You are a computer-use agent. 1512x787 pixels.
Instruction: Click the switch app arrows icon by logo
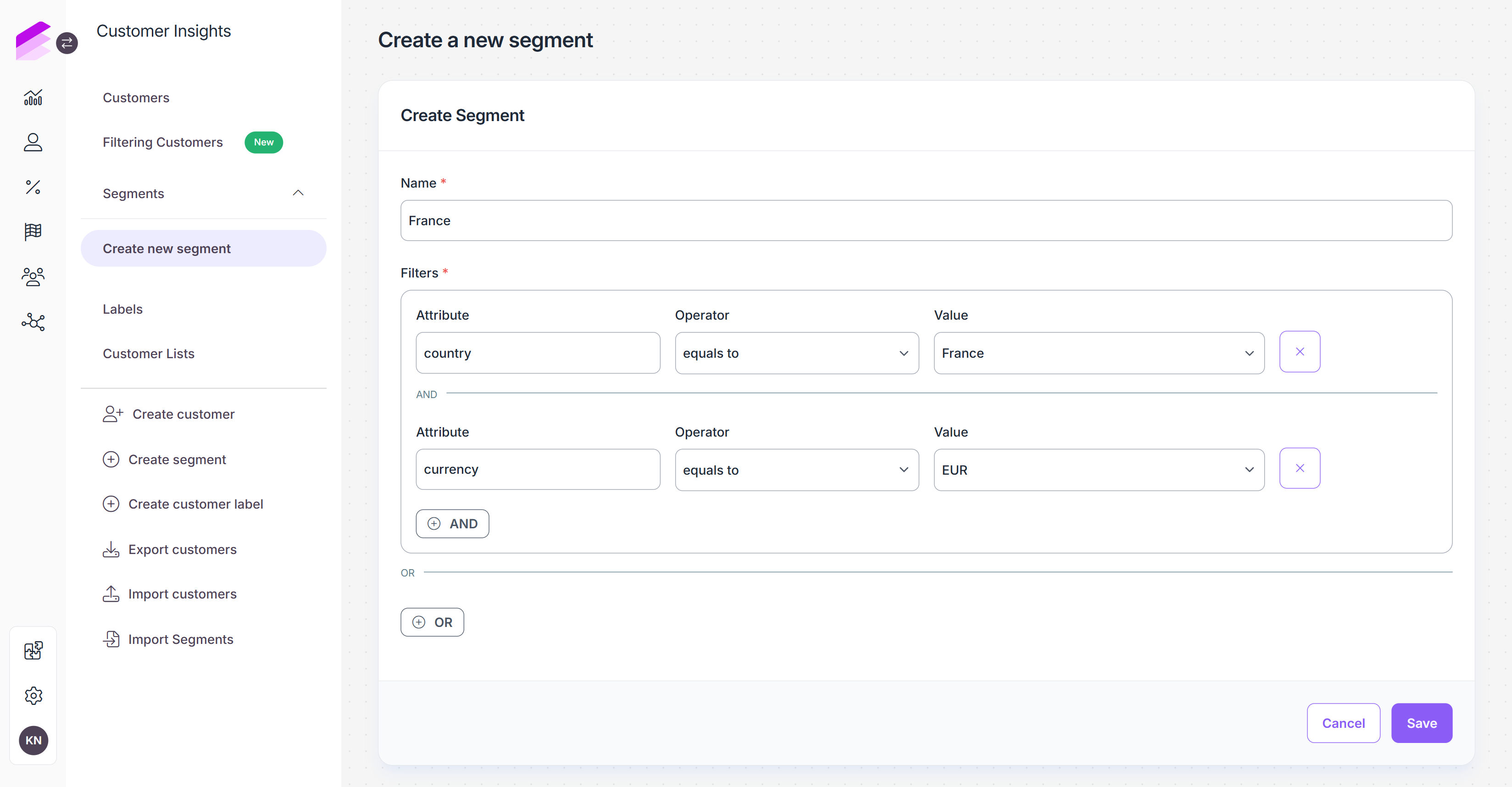point(67,43)
